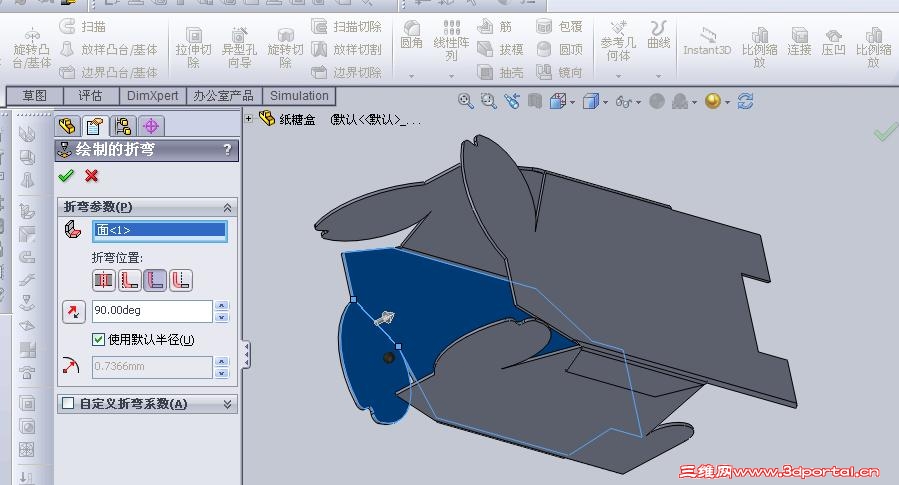Expand the 自定义折弯系数(A) section
This screenshot has height=485, width=899.
tap(227, 404)
